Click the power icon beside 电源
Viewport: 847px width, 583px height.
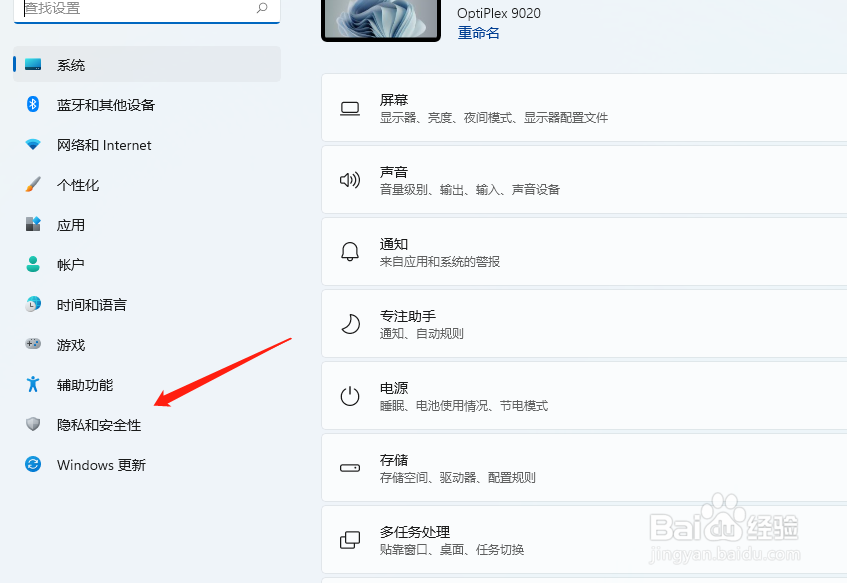[x=350, y=396]
